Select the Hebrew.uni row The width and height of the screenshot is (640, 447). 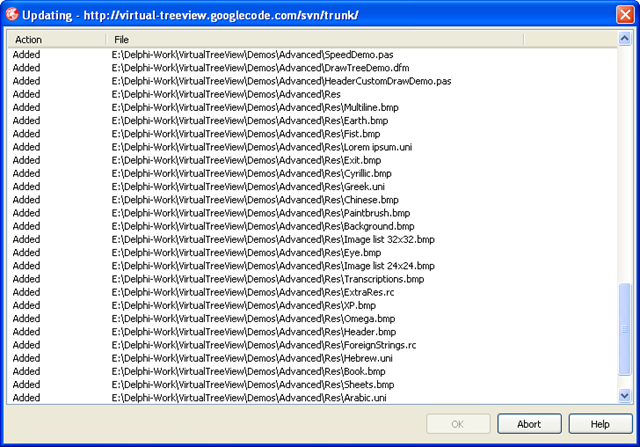312,358
